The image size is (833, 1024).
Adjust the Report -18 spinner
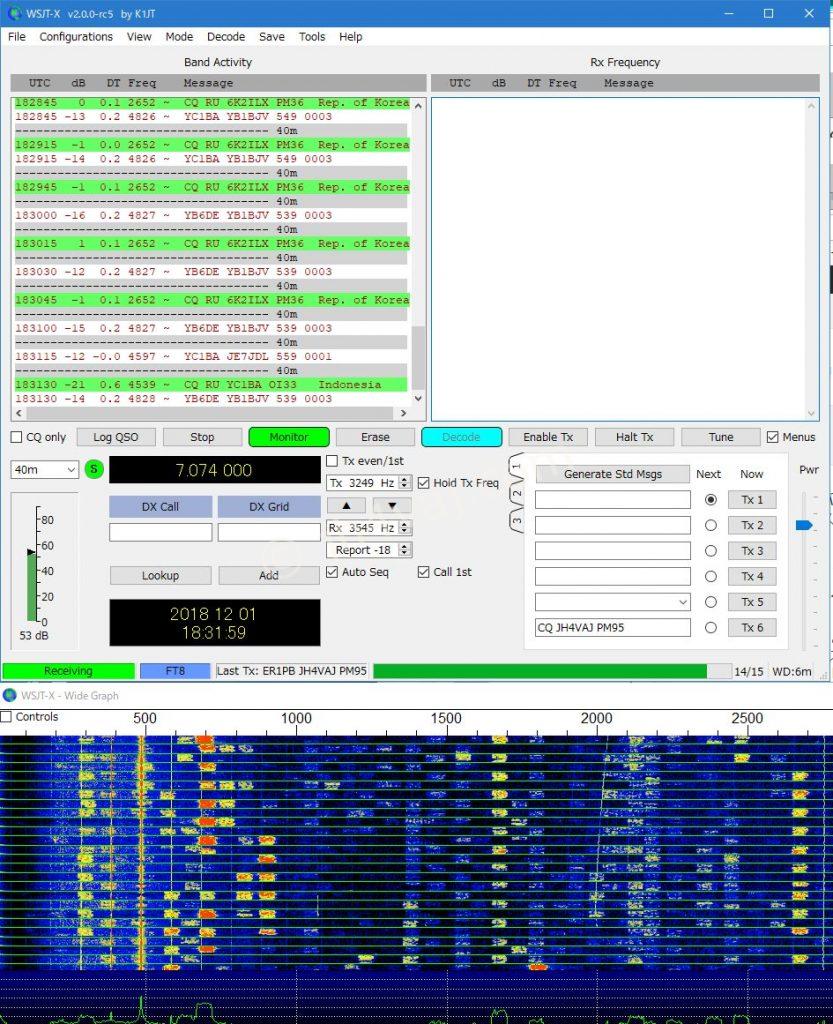coord(405,550)
